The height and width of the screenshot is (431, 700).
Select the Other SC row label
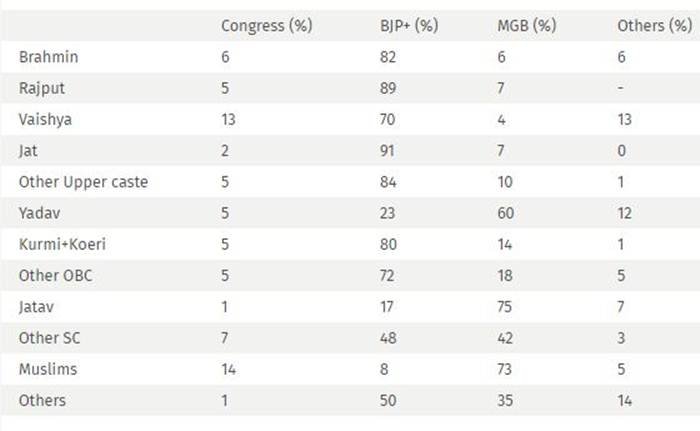point(50,338)
